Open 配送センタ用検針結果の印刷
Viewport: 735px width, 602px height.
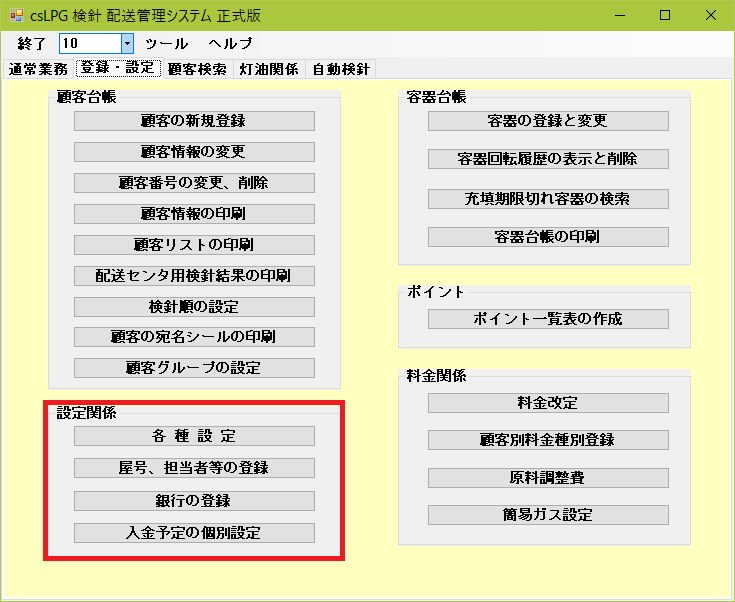(194, 276)
